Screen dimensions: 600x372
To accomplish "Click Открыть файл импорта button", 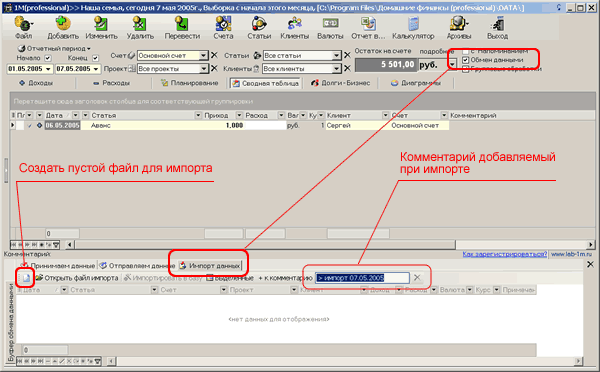I will pyautogui.click(x=77, y=278).
